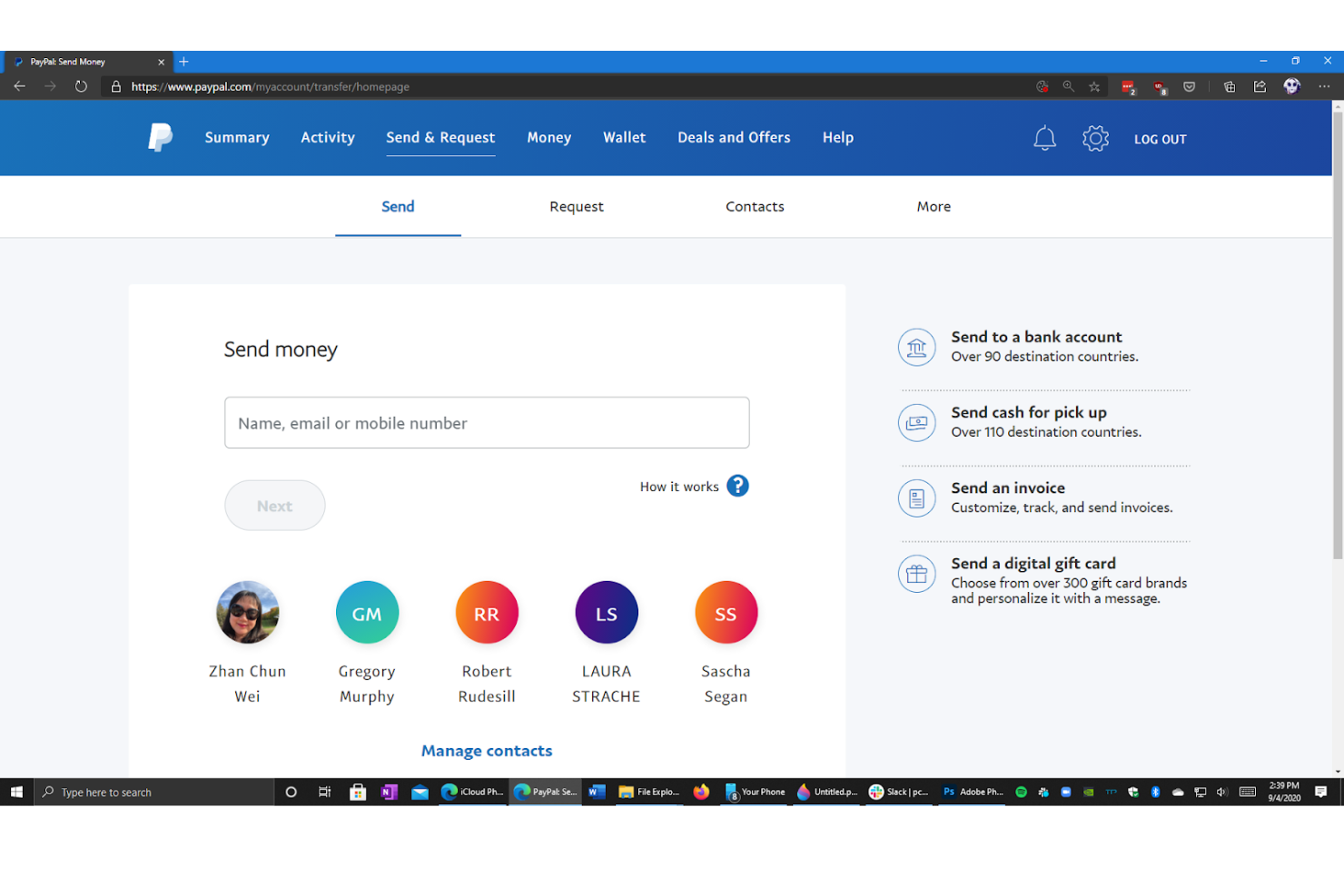The image size is (1344, 896).
Task: Open the Wallet menu
Action: [624, 137]
